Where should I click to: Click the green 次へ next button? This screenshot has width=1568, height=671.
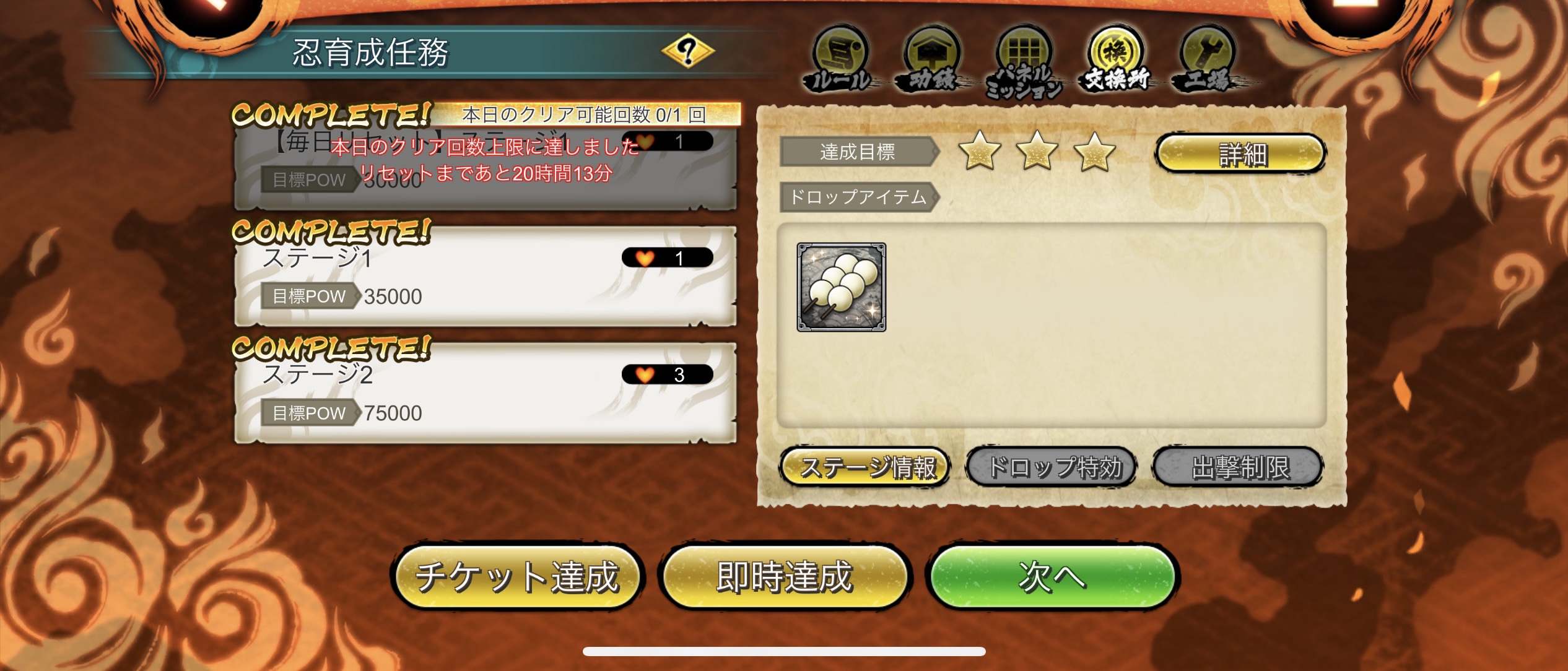click(x=1052, y=577)
